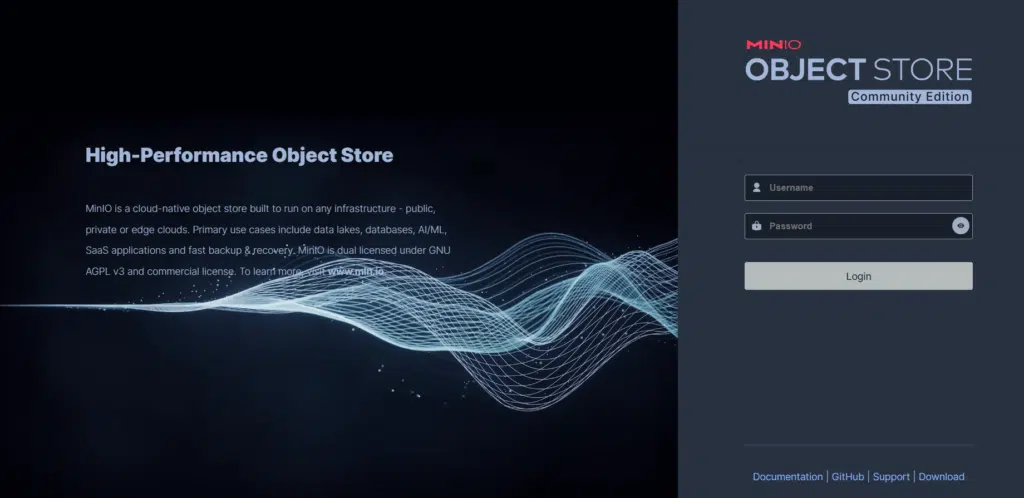Screen dimensions: 1024x498
Task: Open the Download link
Action: point(941,476)
